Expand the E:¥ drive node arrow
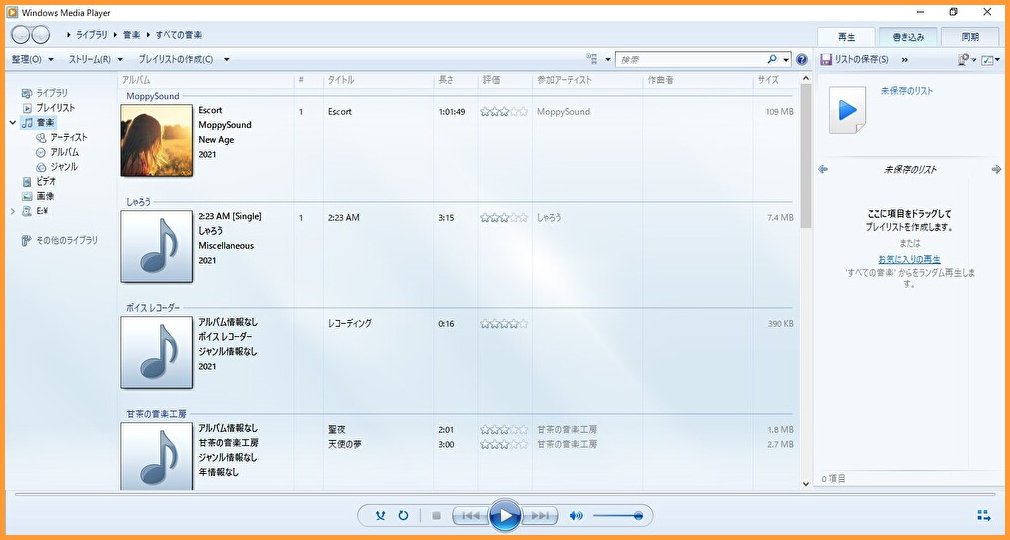Image resolution: width=1010 pixels, height=540 pixels. click(x=13, y=211)
